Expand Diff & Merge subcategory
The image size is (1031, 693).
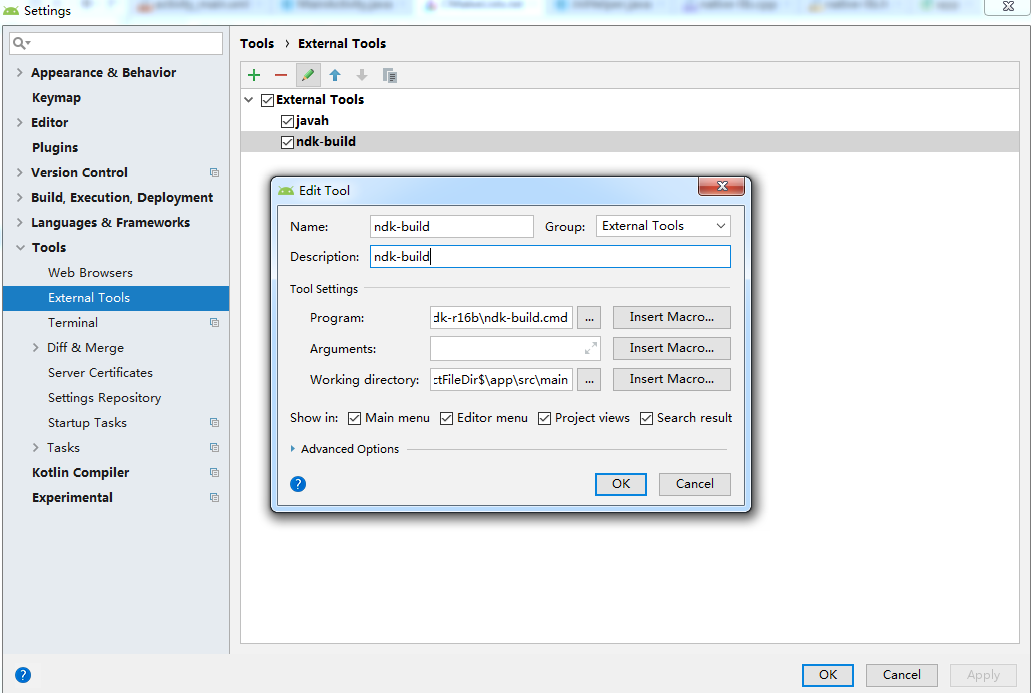[36, 347]
